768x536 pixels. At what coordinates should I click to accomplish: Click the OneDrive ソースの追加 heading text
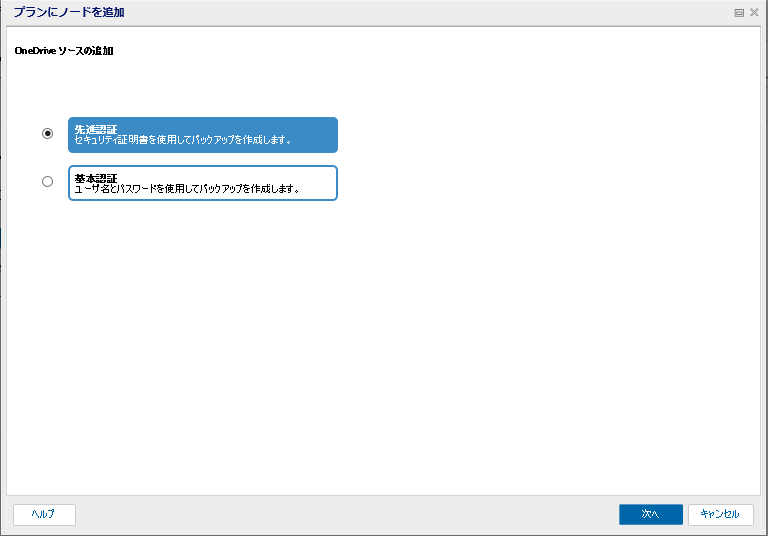pyautogui.click(x=64, y=51)
